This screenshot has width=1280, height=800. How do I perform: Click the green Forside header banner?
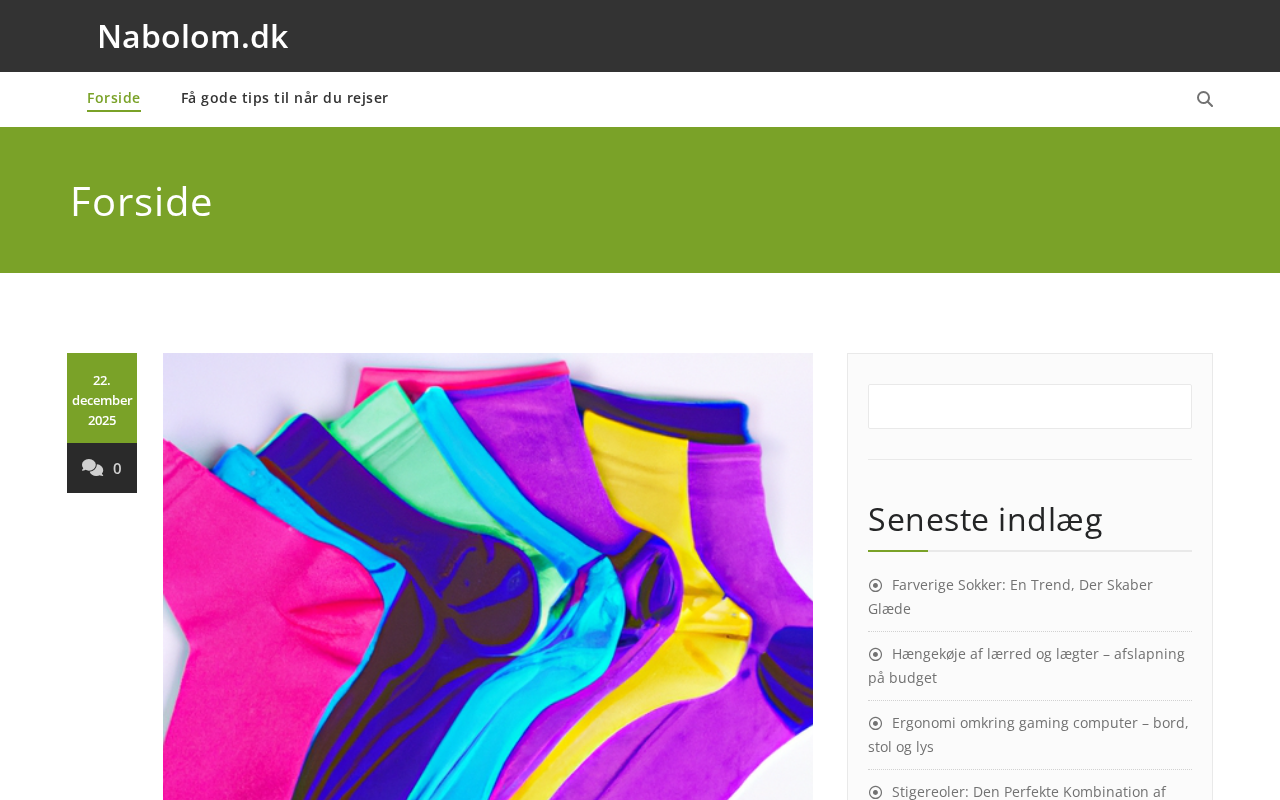(640, 200)
